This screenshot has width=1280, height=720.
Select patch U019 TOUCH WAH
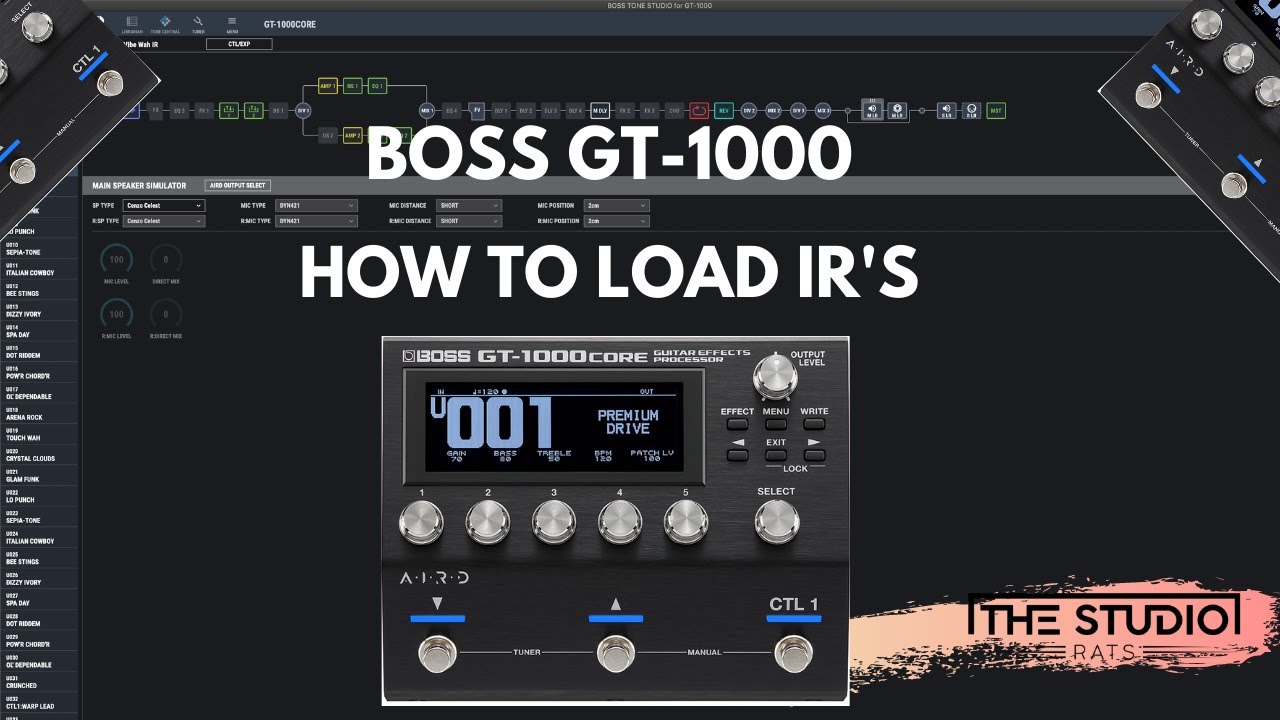click(39, 435)
